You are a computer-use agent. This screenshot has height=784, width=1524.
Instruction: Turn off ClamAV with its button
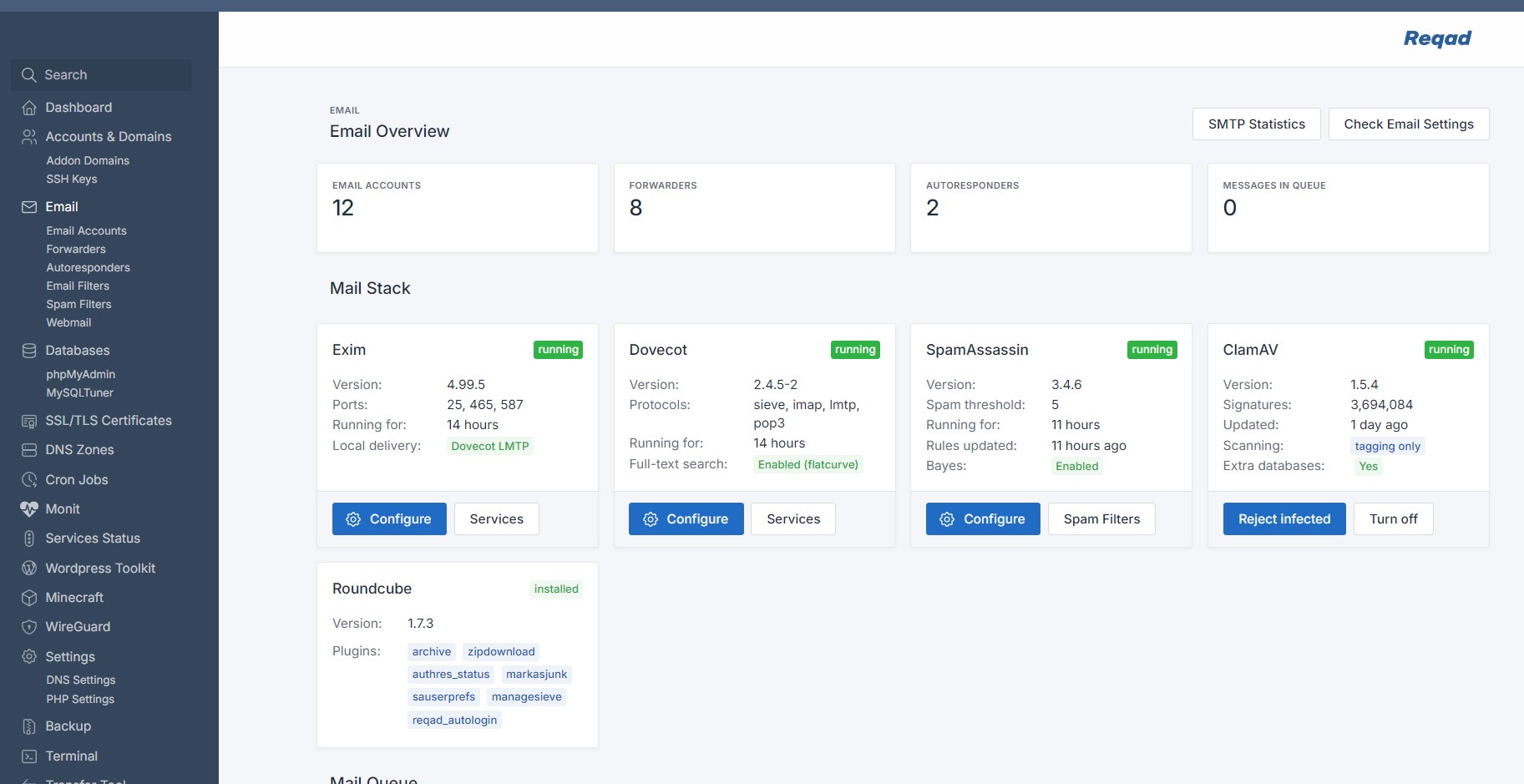point(1394,519)
